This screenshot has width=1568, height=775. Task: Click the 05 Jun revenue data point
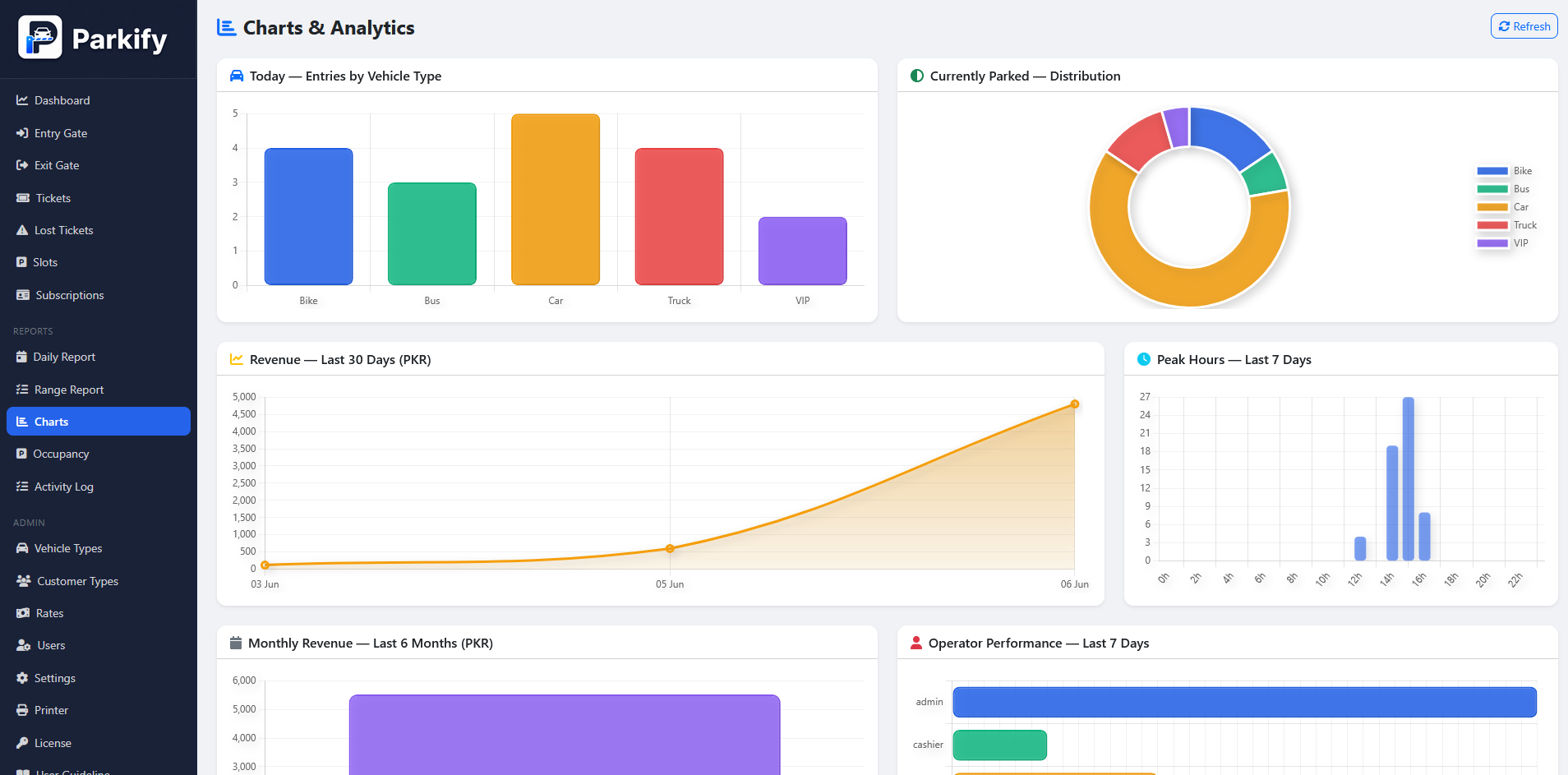pos(670,548)
